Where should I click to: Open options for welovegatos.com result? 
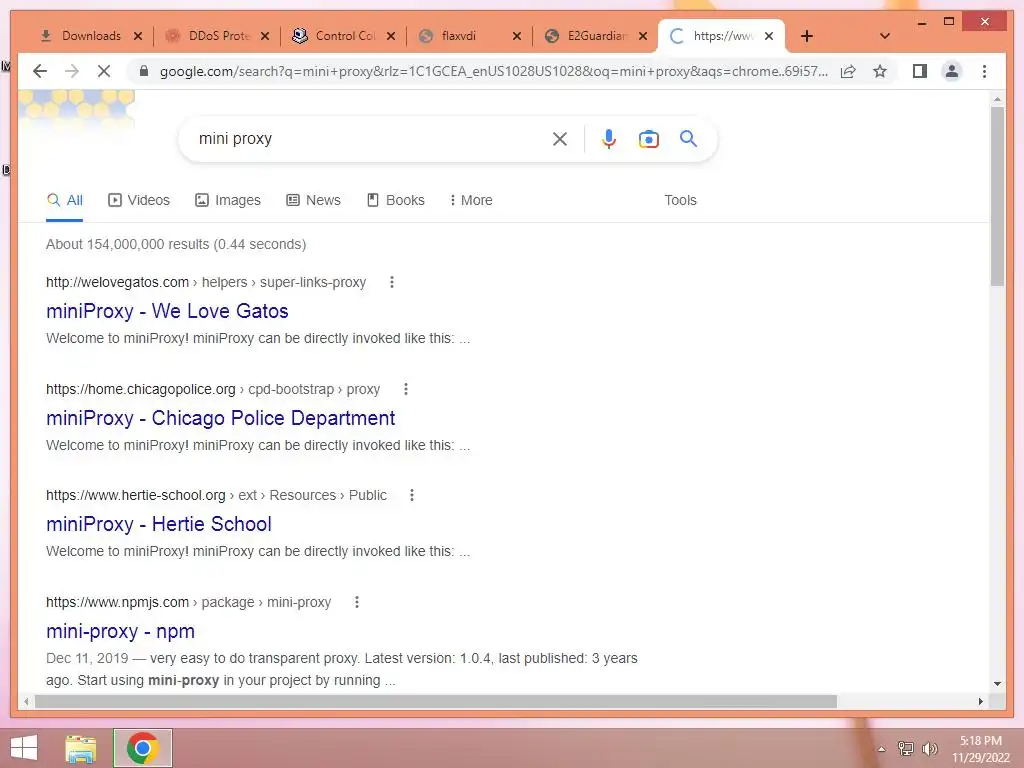click(x=392, y=282)
